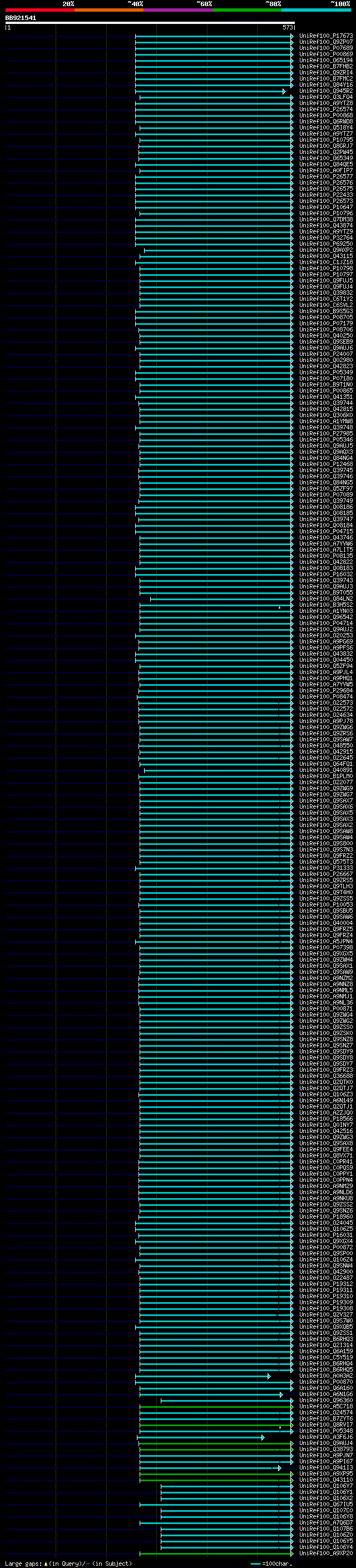This screenshot has height=1568, width=356.
Task: Open hit UniRef100_P08706
Action: coord(326,329)
